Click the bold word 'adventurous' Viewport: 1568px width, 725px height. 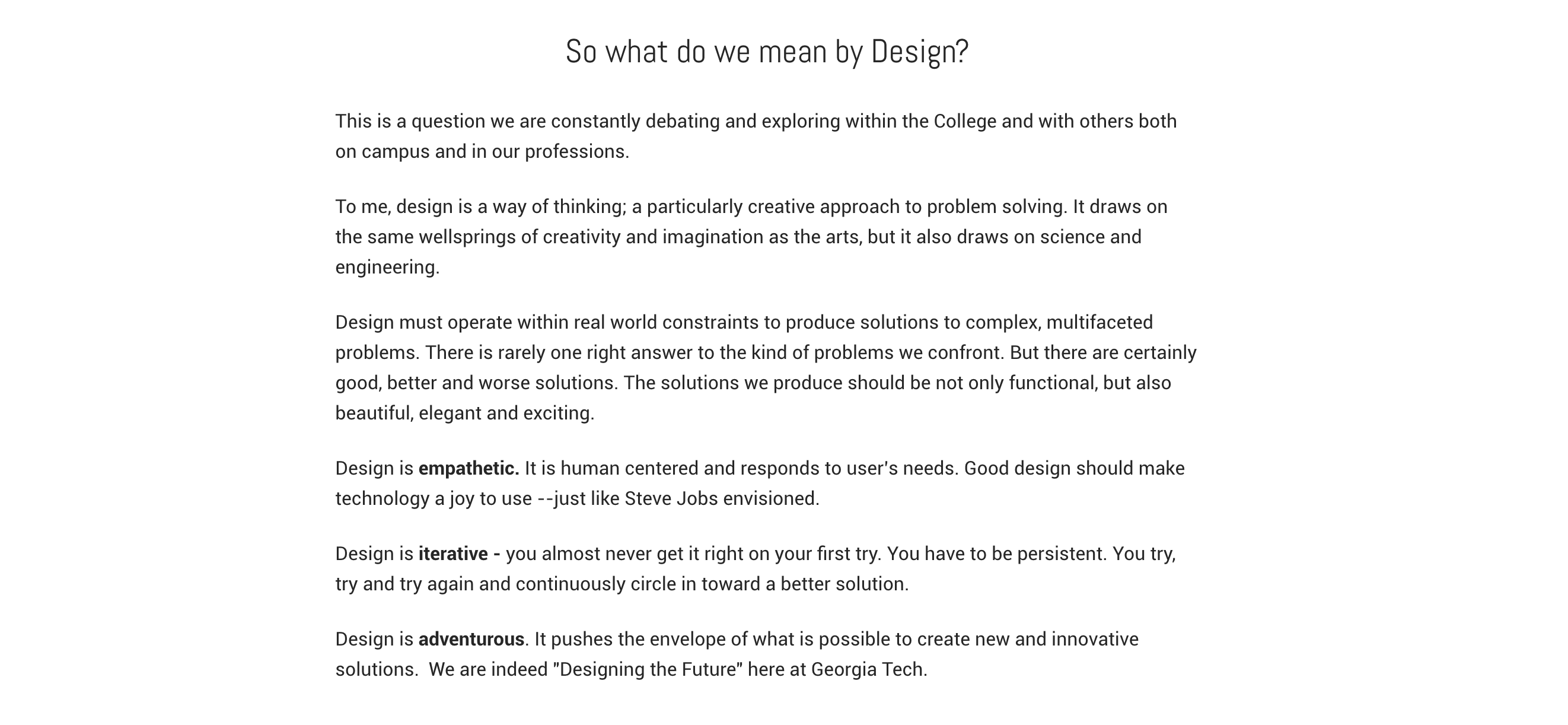471,638
